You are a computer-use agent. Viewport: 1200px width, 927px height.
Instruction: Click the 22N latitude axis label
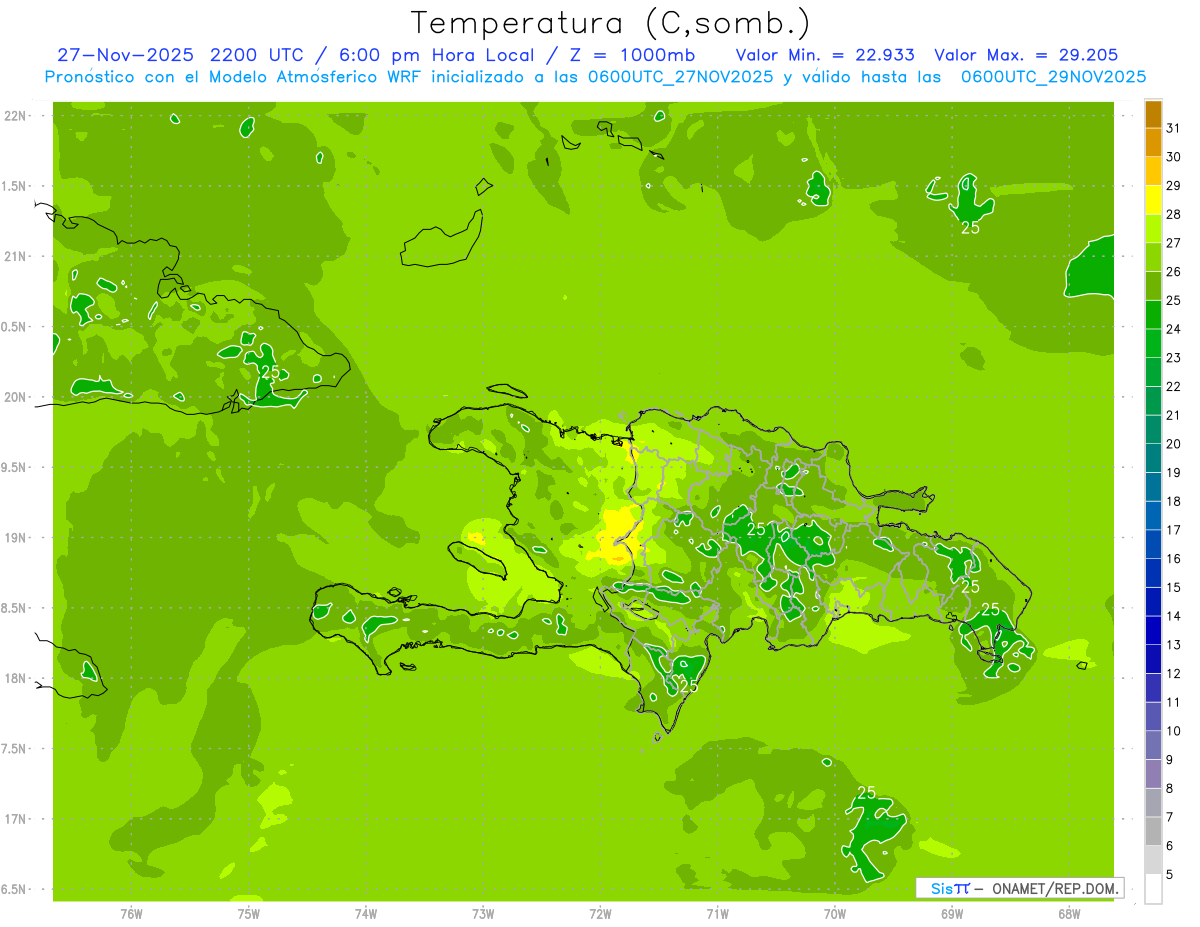point(16,116)
